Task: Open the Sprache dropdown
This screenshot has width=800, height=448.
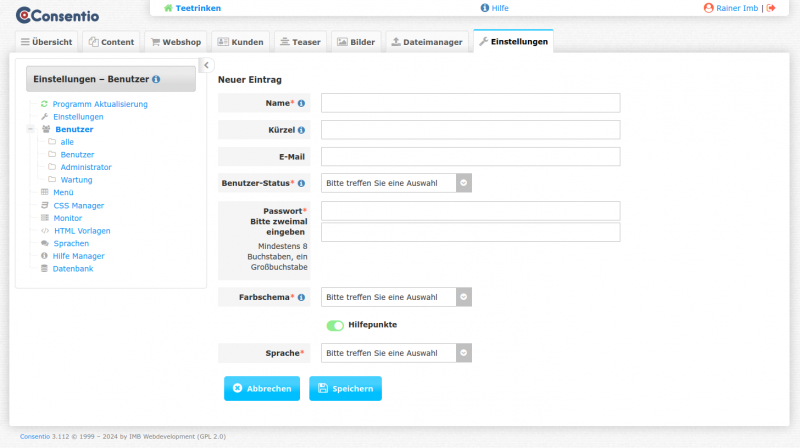Action: point(395,353)
